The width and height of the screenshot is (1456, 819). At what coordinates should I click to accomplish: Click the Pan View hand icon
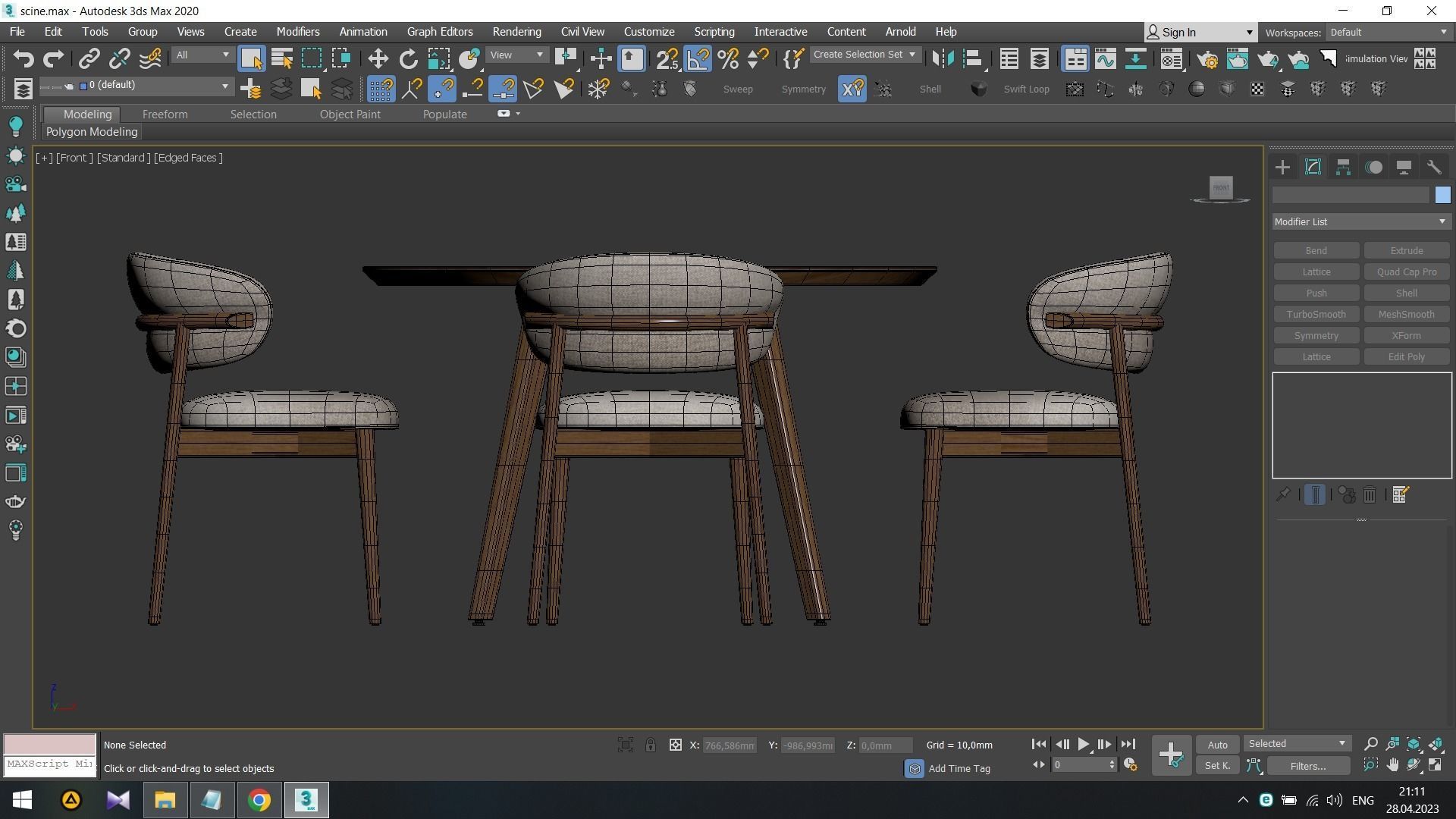(x=1392, y=765)
